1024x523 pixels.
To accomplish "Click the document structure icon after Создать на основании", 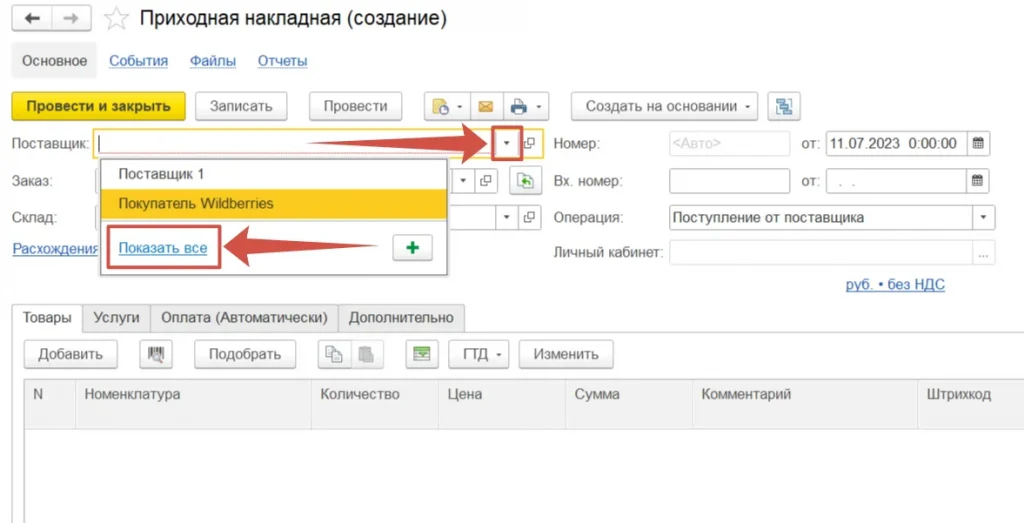I will click(783, 106).
